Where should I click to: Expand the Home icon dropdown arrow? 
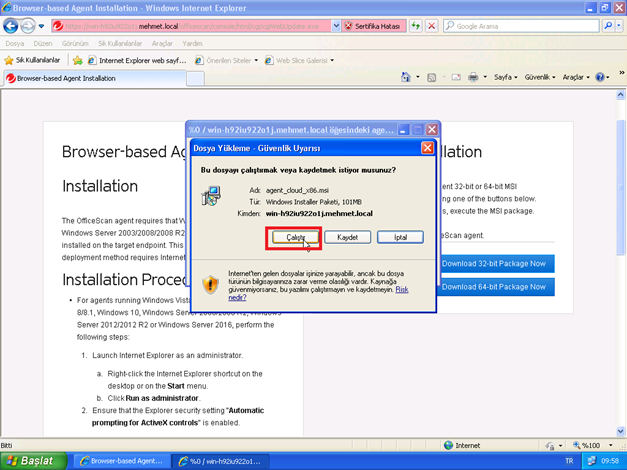point(418,77)
